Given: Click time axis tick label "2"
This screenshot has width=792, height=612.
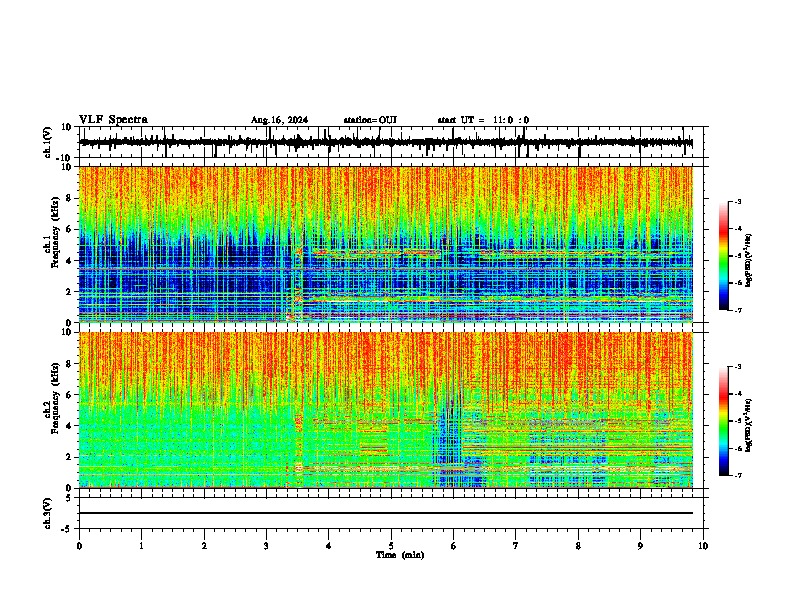Looking at the screenshot, I should pyautogui.click(x=204, y=546).
